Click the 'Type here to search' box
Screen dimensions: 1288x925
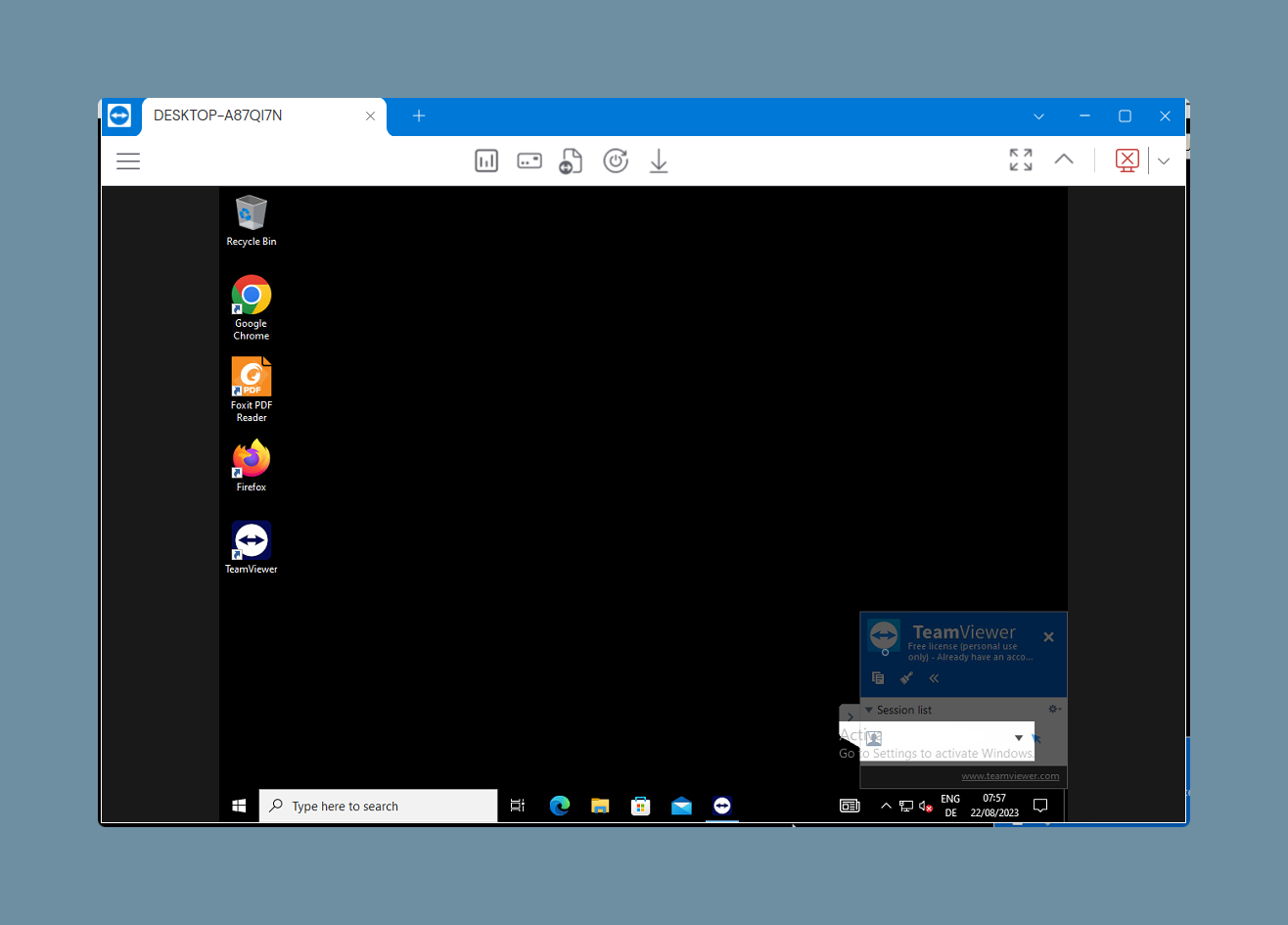click(x=379, y=806)
